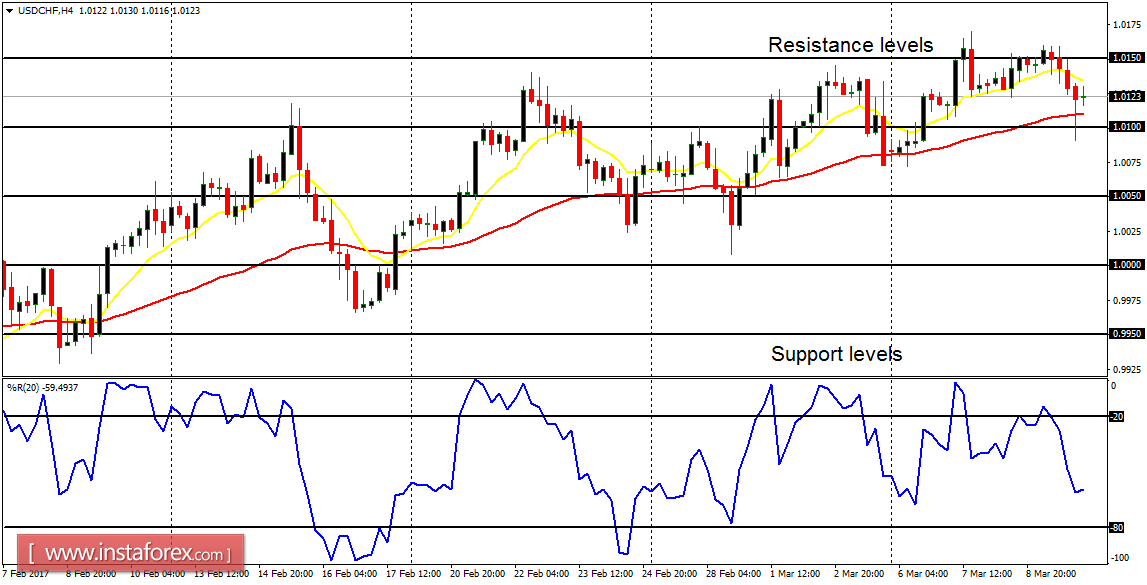The height and width of the screenshot is (585, 1147).
Task: Expand the chart symbol dropdown triangle
Action: 9,10
